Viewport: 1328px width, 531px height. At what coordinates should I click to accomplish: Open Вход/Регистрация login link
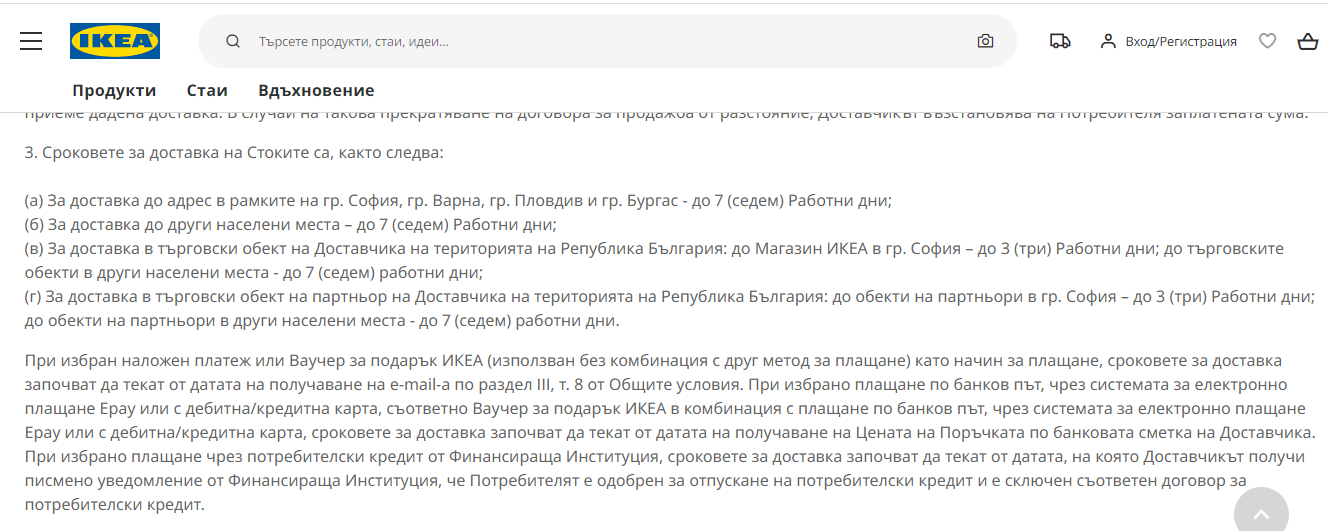coord(1181,41)
